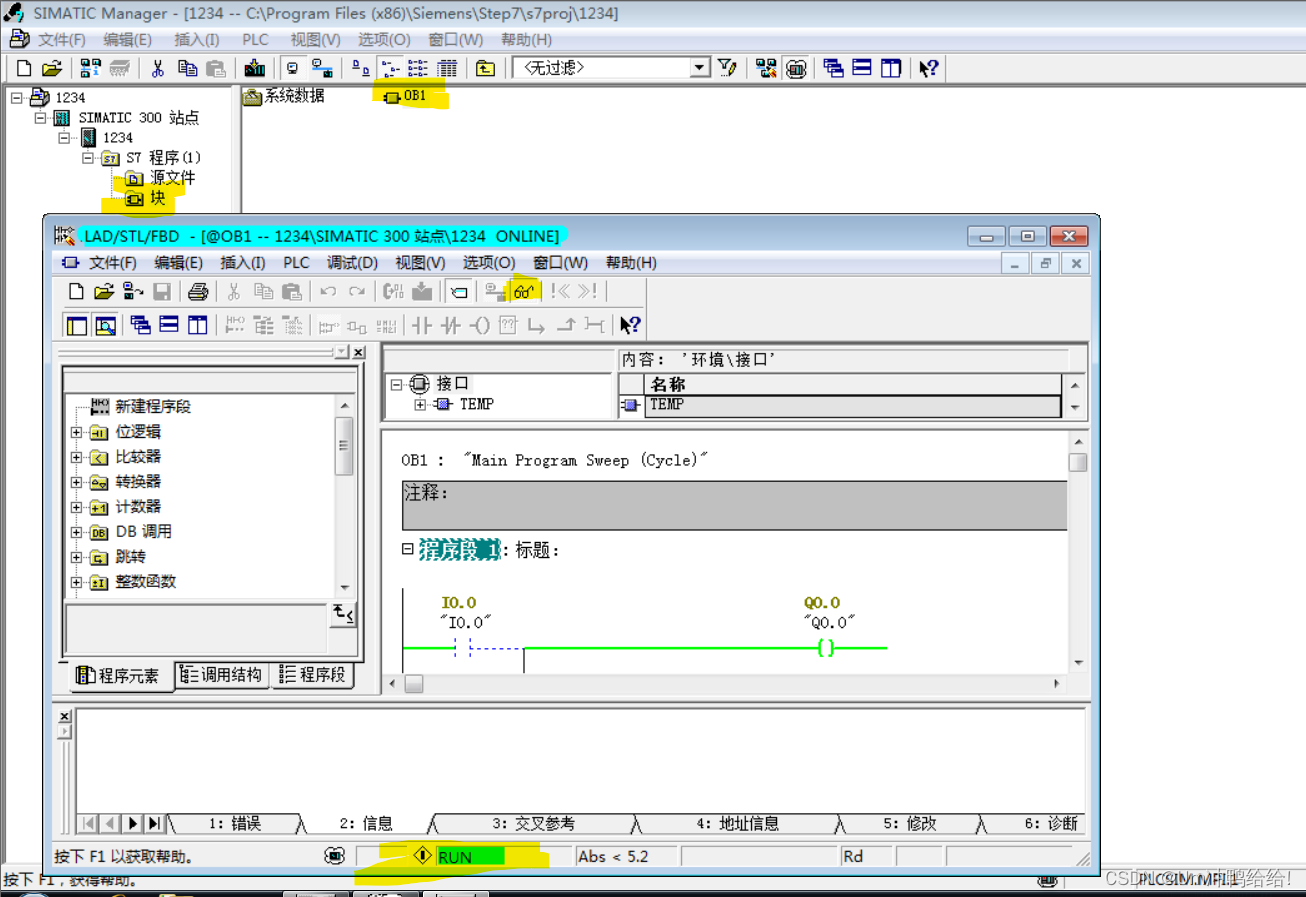Close the program elements side panel
The height and width of the screenshot is (897, 1306).
coord(359,352)
